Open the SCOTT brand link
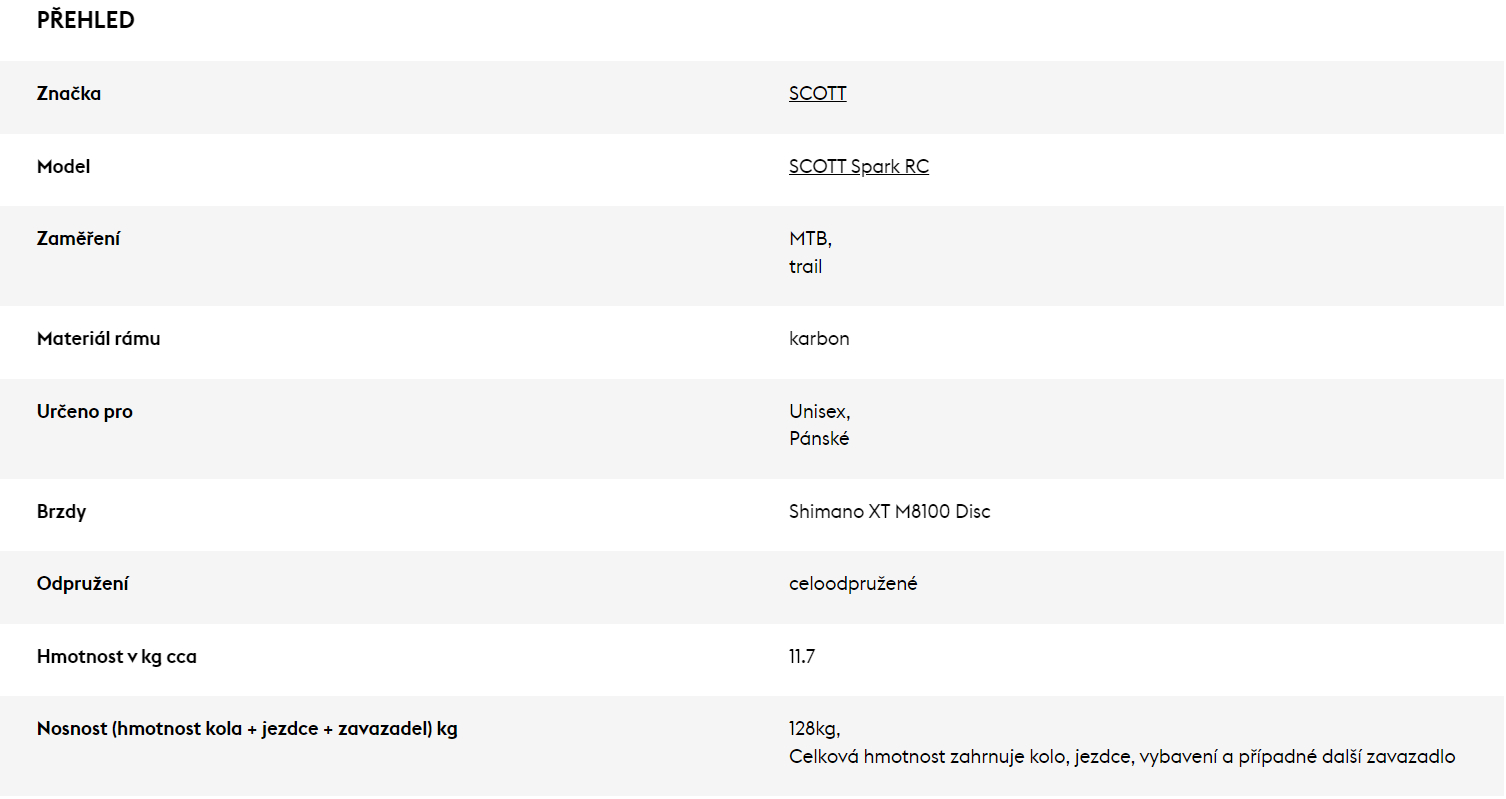The height and width of the screenshot is (799, 1506). tap(817, 94)
